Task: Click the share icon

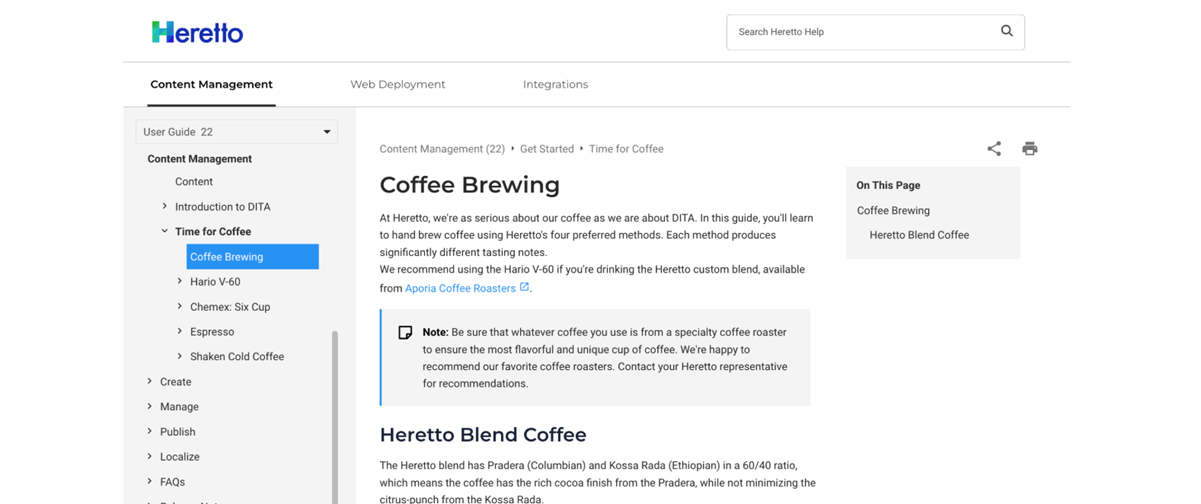Action: tap(993, 149)
